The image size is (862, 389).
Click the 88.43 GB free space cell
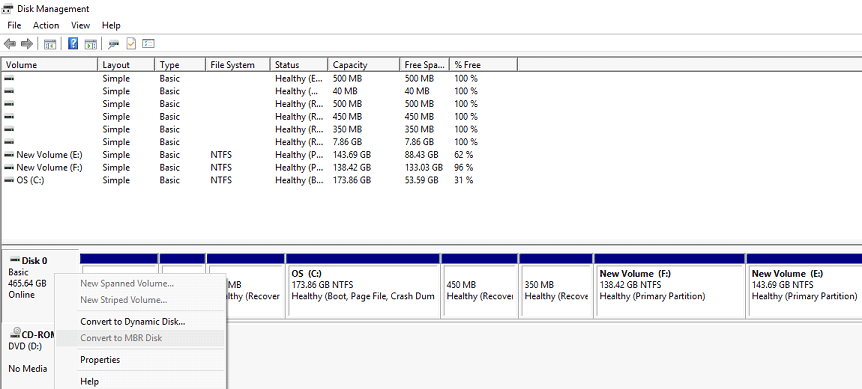(x=422, y=155)
